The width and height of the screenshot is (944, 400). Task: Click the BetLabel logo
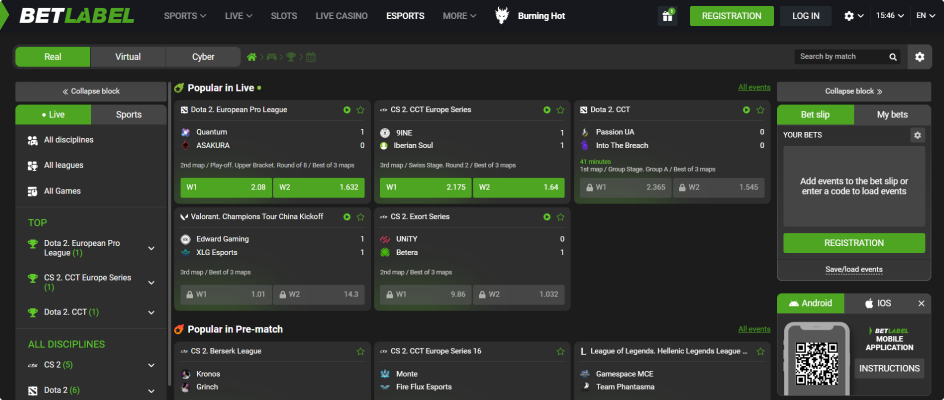coord(76,16)
